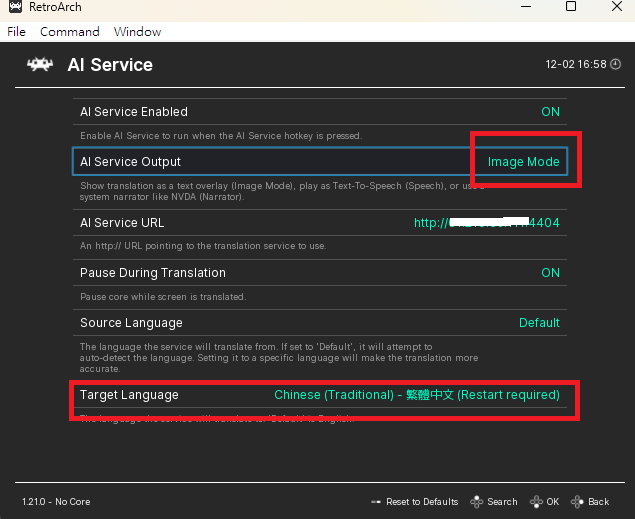
Task: Maximize the RetroArch window
Action: pyautogui.click(x=571, y=6)
